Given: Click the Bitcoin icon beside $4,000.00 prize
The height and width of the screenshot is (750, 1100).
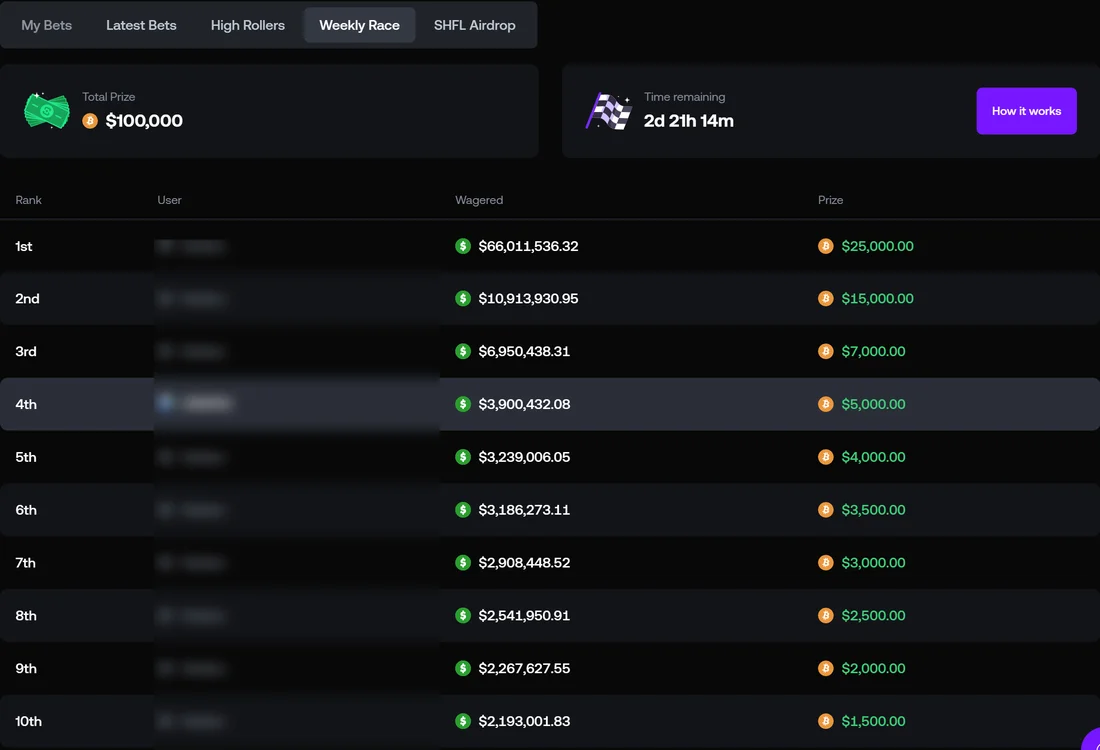Looking at the screenshot, I should click(x=826, y=457).
